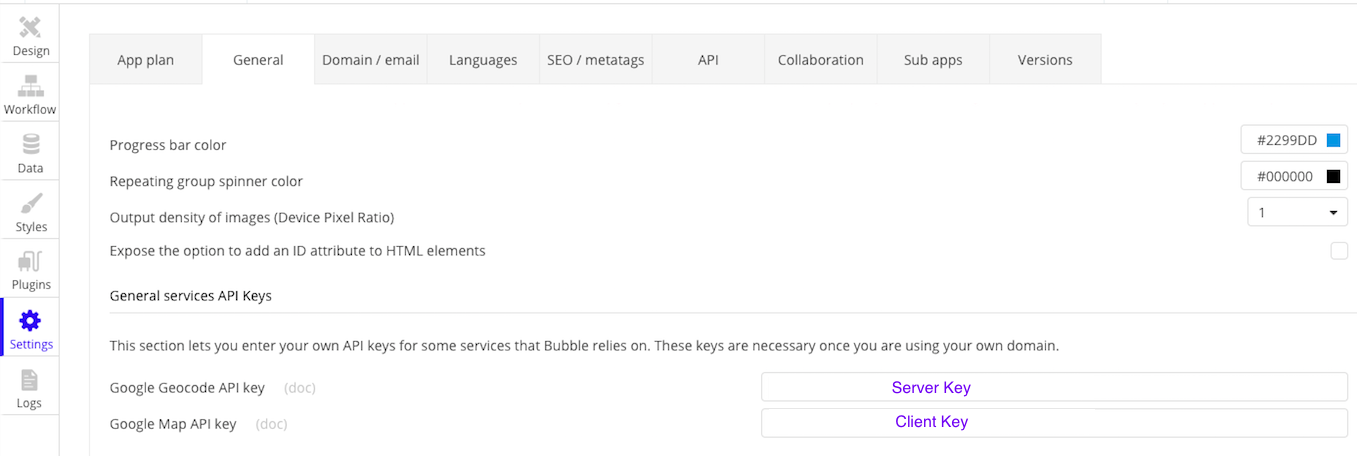Open the Design section icon
The image size is (1357, 456).
click(30, 28)
